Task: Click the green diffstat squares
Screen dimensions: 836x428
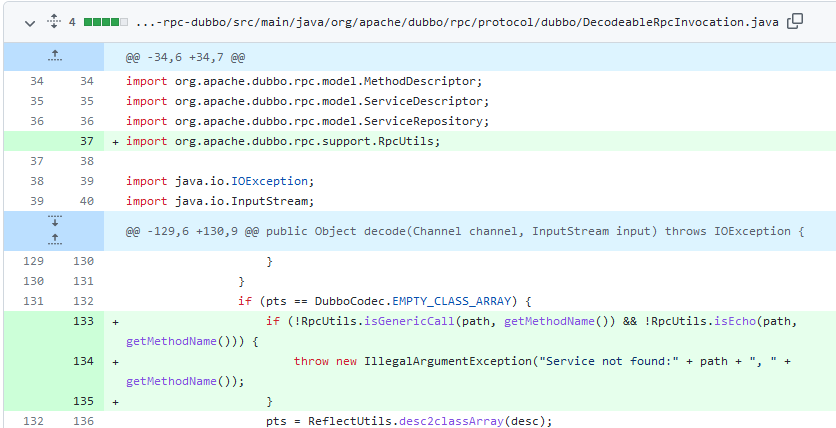Action: tap(106, 22)
